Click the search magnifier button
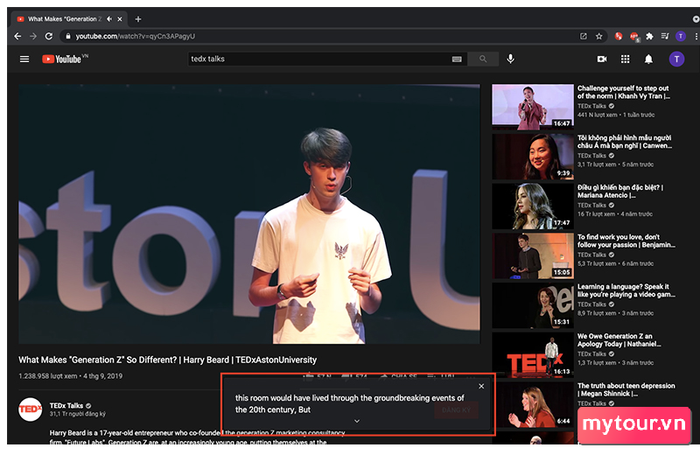 click(483, 59)
